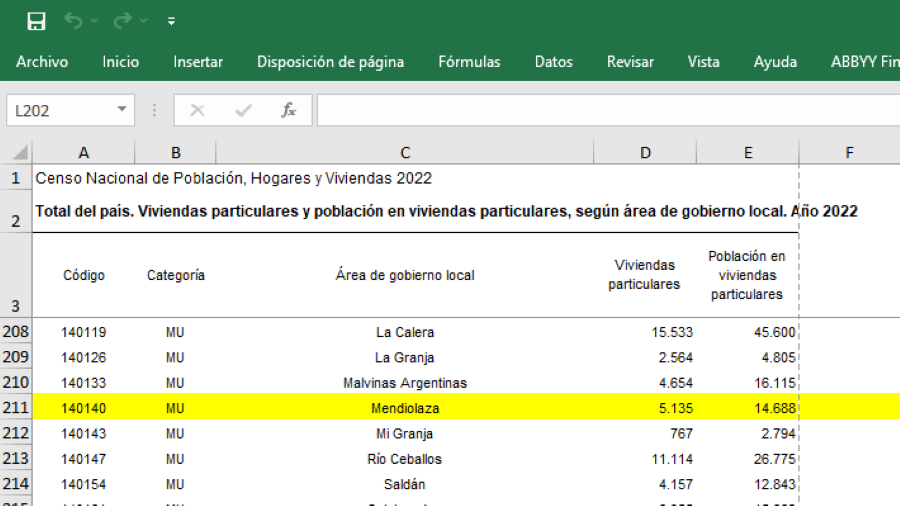Click the Undo arrow icon
The width and height of the screenshot is (900, 506).
coord(73,21)
